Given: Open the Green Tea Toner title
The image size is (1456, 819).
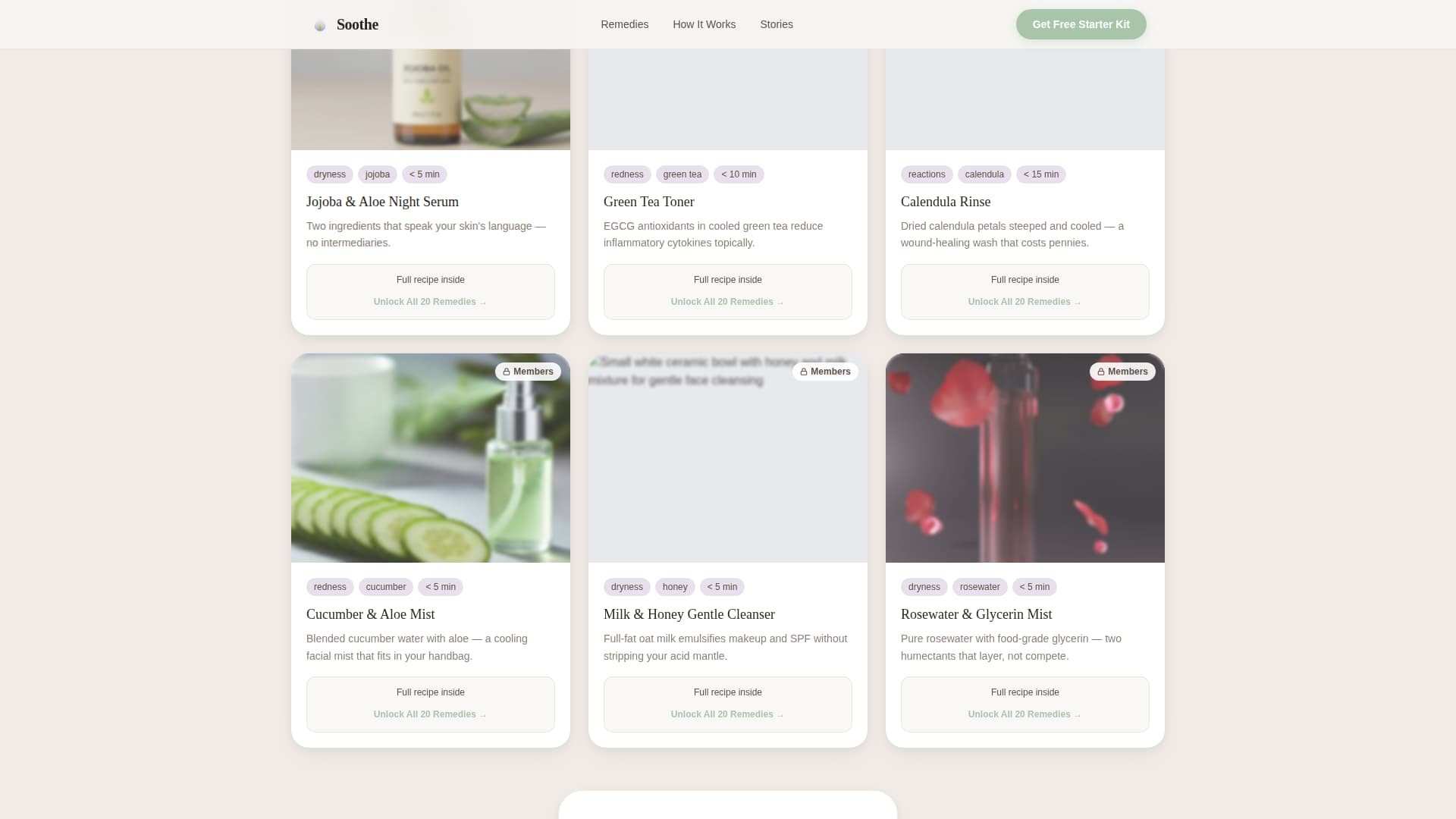Looking at the screenshot, I should click(649, 202).
